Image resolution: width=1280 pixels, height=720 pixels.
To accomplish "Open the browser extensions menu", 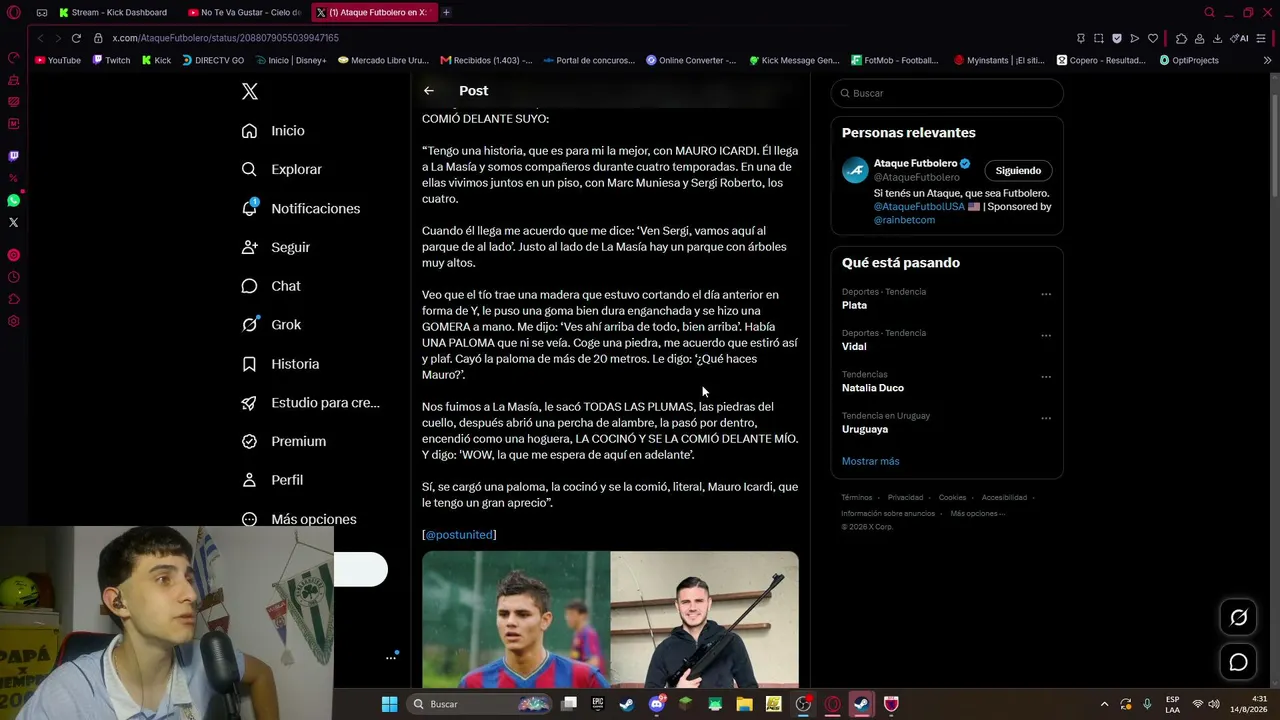I will tap(1181, 38).
